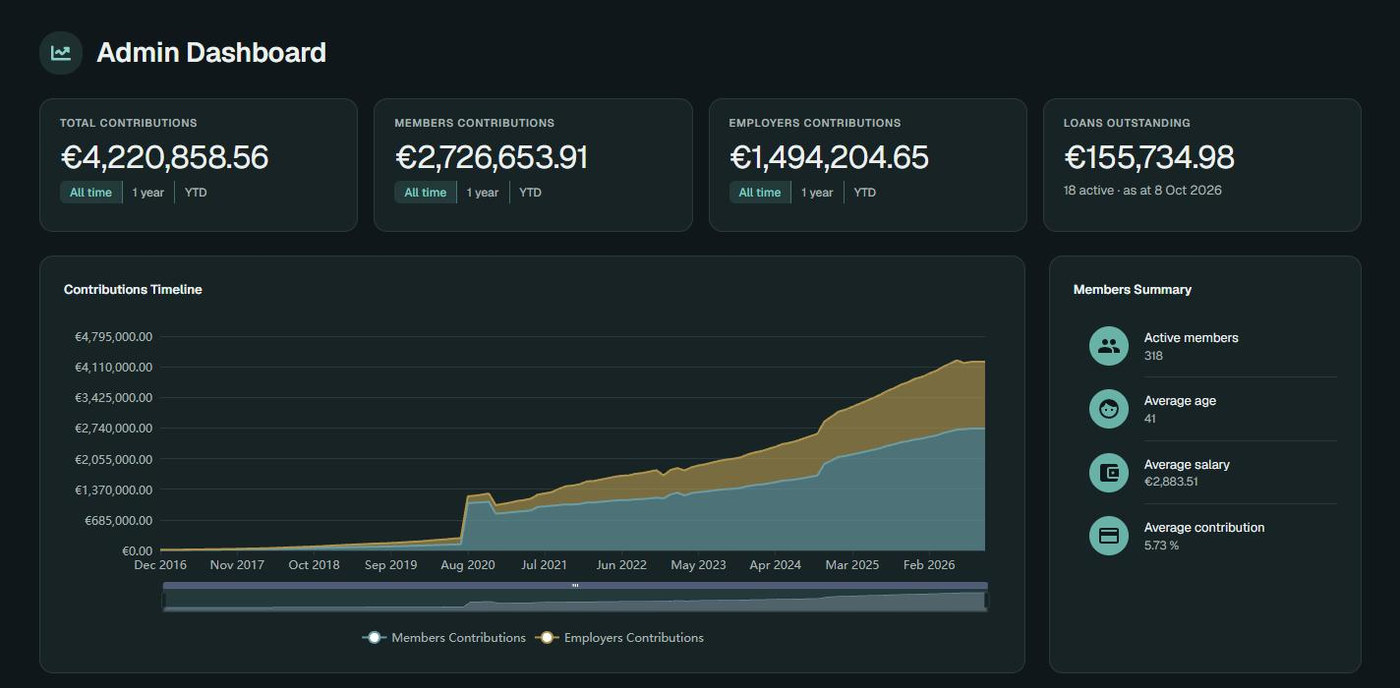This screenshot has height=688, width=1400.
Task: Select All time for Total Contributions
Action: tap(91, 192)
